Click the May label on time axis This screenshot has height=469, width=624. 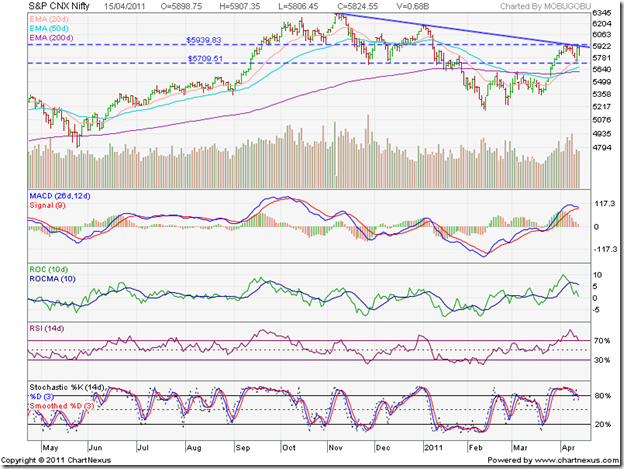50,448
